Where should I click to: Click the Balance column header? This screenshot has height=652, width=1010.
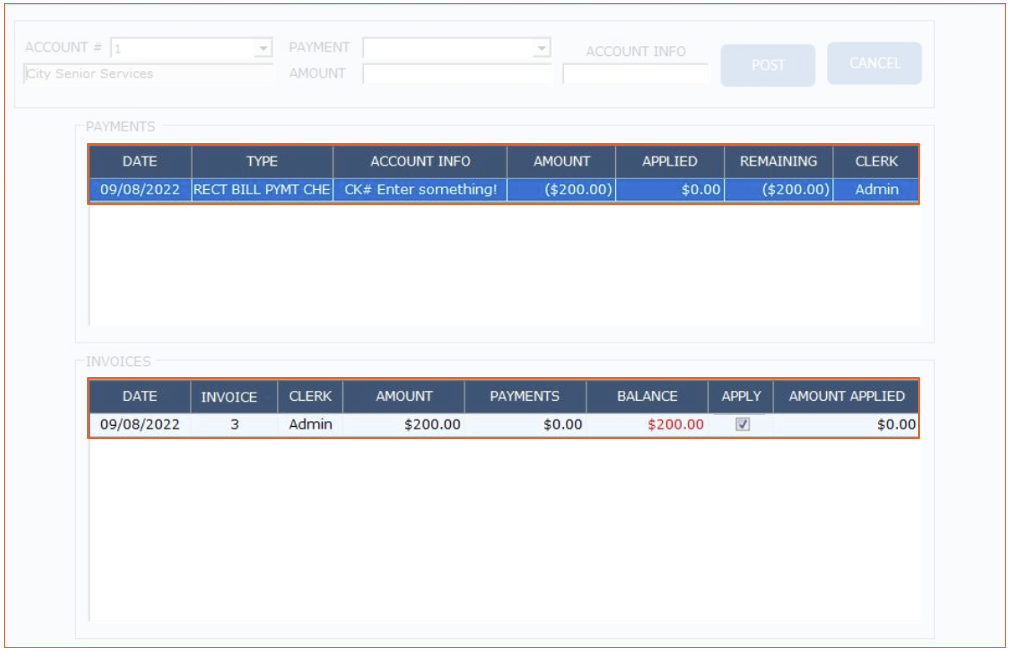point(647,397)
